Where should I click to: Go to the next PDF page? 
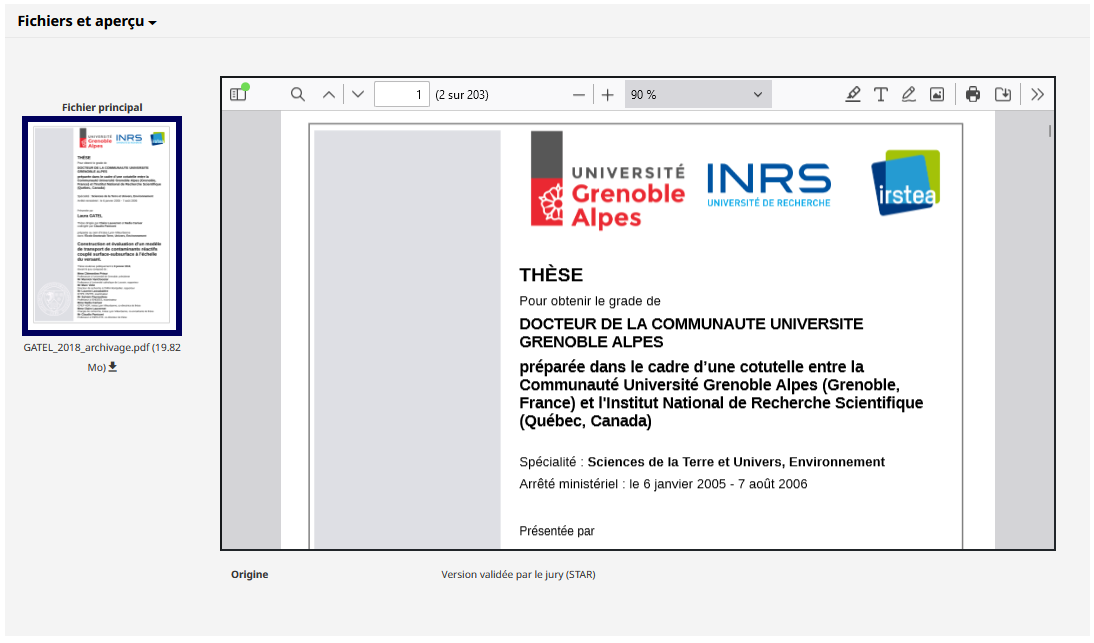tap(358, 94)
